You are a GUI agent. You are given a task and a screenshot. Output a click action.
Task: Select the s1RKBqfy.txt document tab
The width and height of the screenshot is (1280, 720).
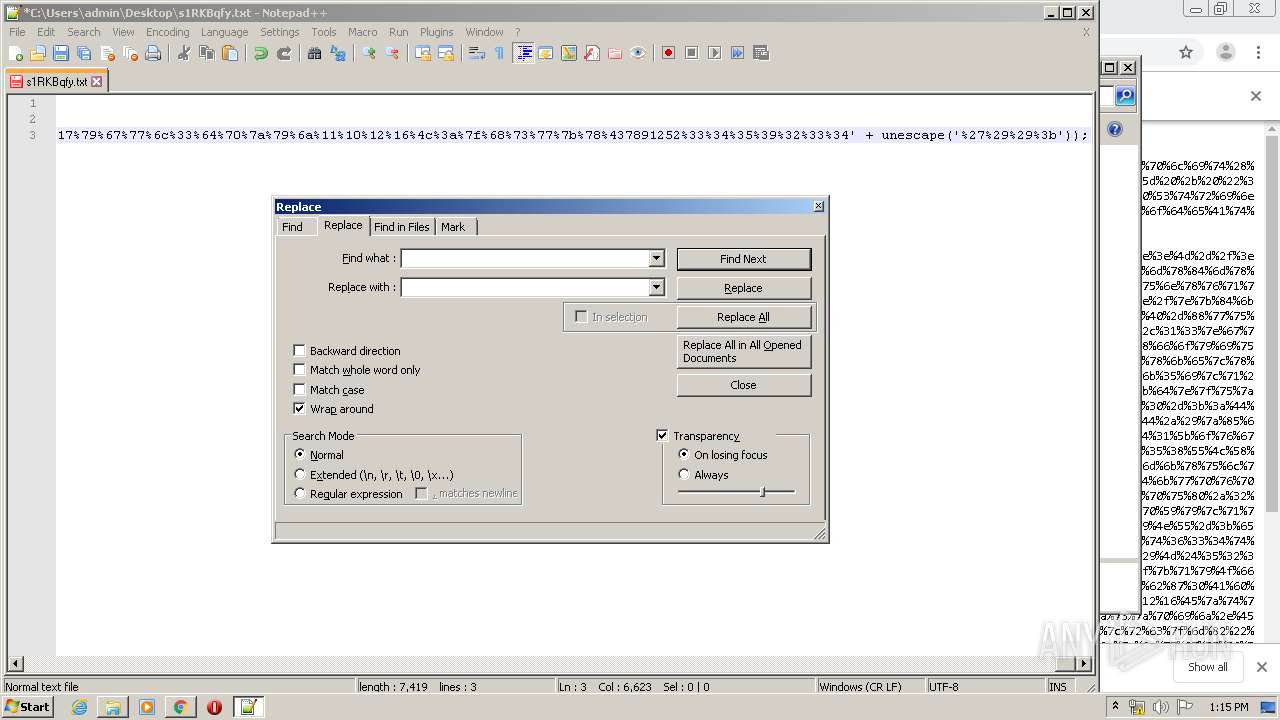click(x=56, y=81)
